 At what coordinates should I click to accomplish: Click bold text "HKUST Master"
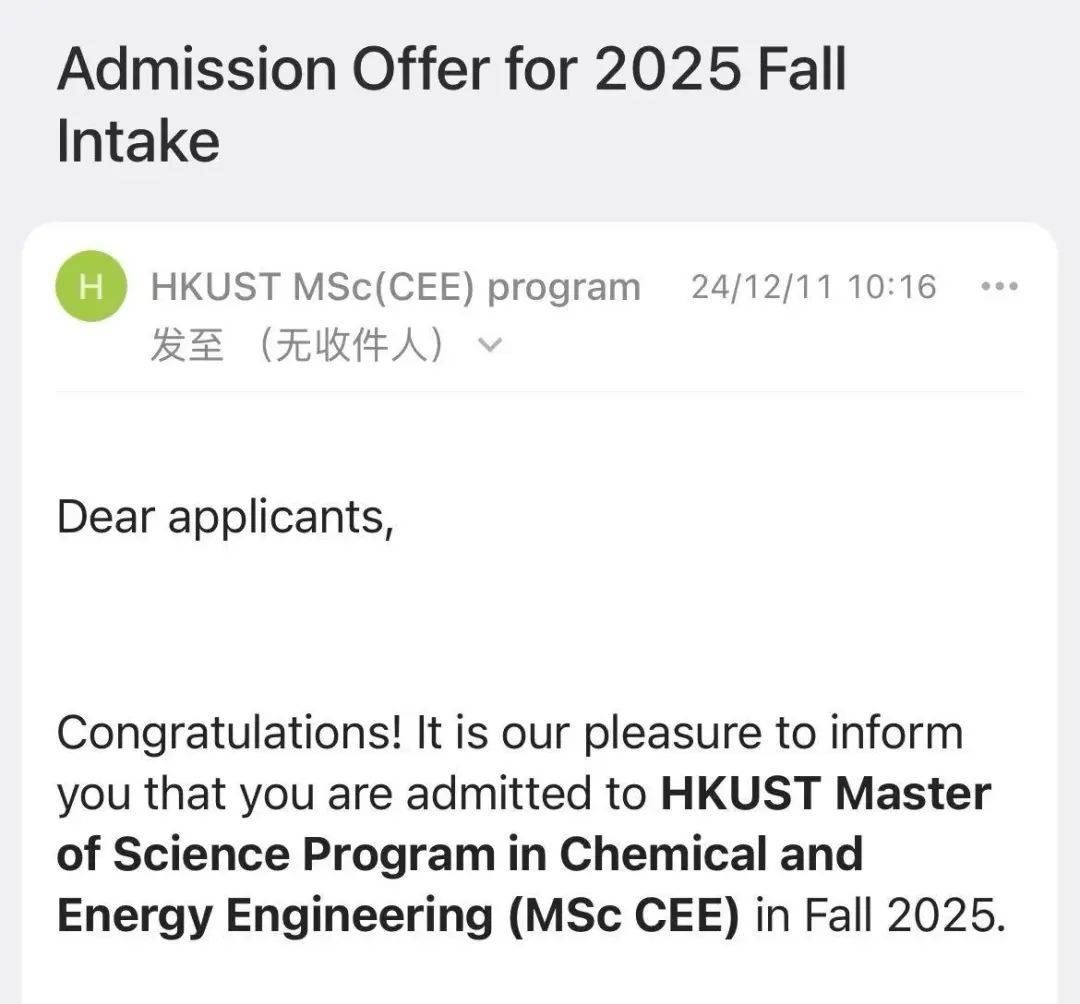(825, 795)
